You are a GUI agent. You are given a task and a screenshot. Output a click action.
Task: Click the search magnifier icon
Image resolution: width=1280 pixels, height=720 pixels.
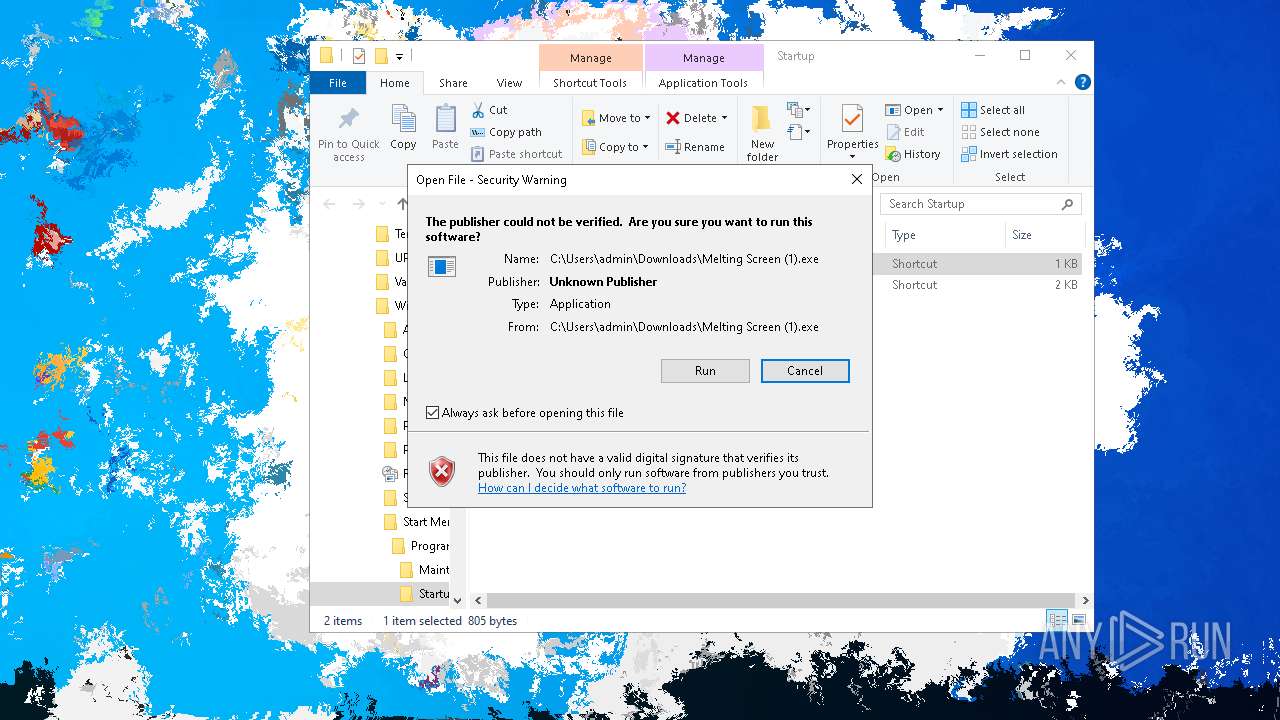[1068, 204]
